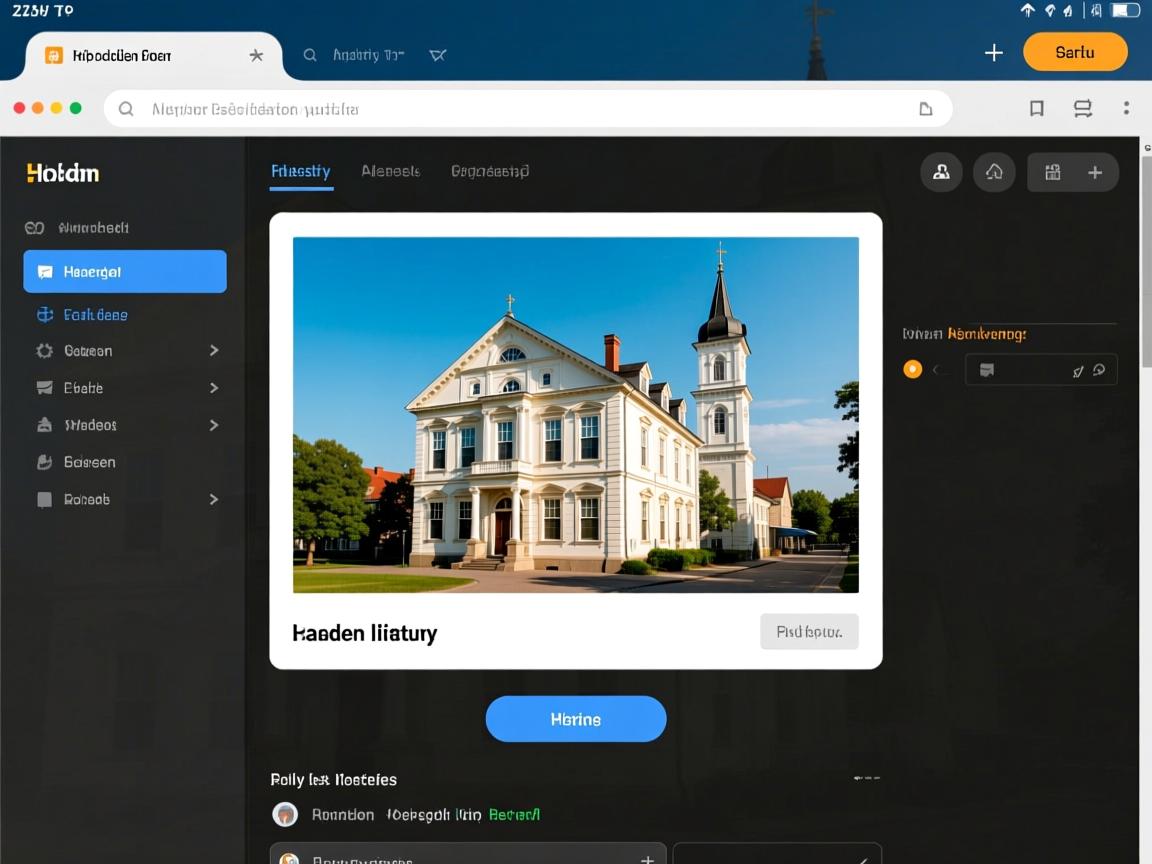Select the highlighted Haergal sidebar item
Viewport: 1152px width, 864px height.
(x=125, y=272)
